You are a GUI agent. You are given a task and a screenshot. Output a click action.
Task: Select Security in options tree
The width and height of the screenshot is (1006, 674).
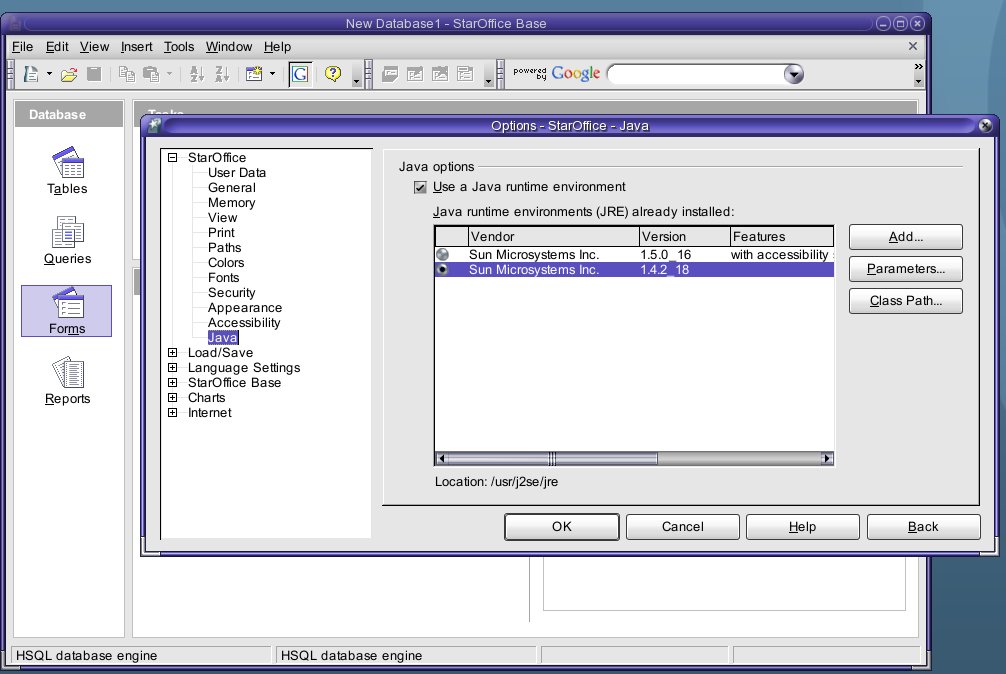point(232,292)
